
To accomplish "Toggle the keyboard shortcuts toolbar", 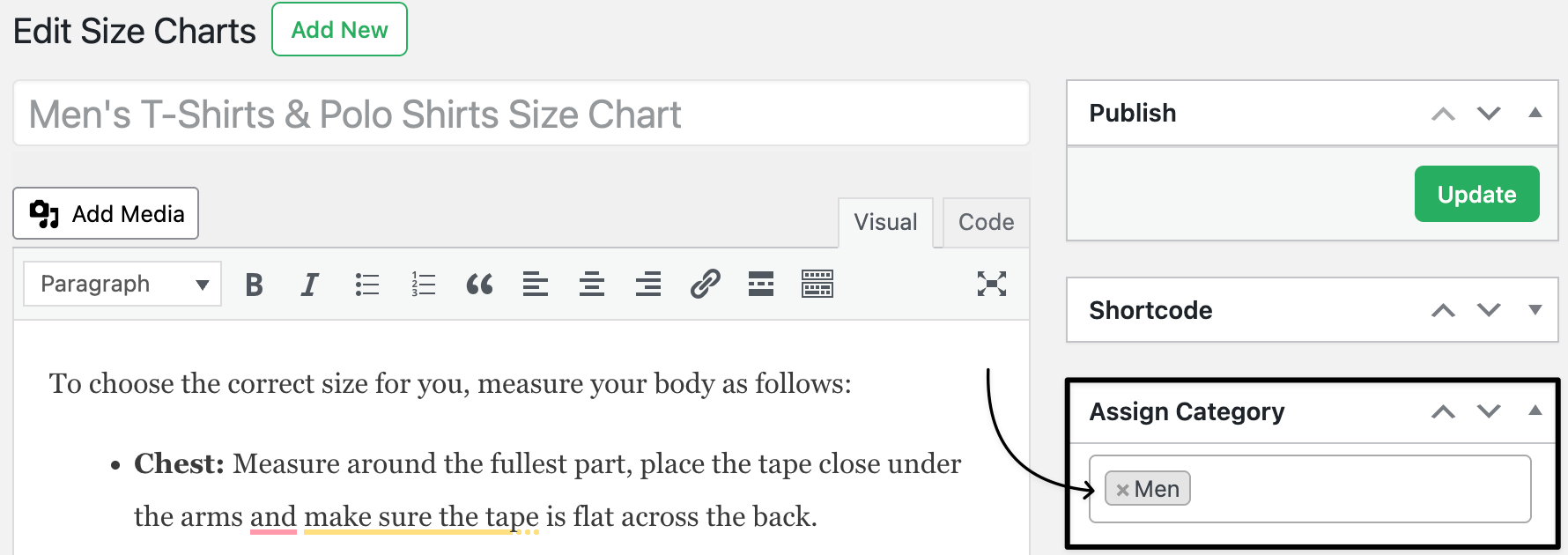I will [817, 284].
